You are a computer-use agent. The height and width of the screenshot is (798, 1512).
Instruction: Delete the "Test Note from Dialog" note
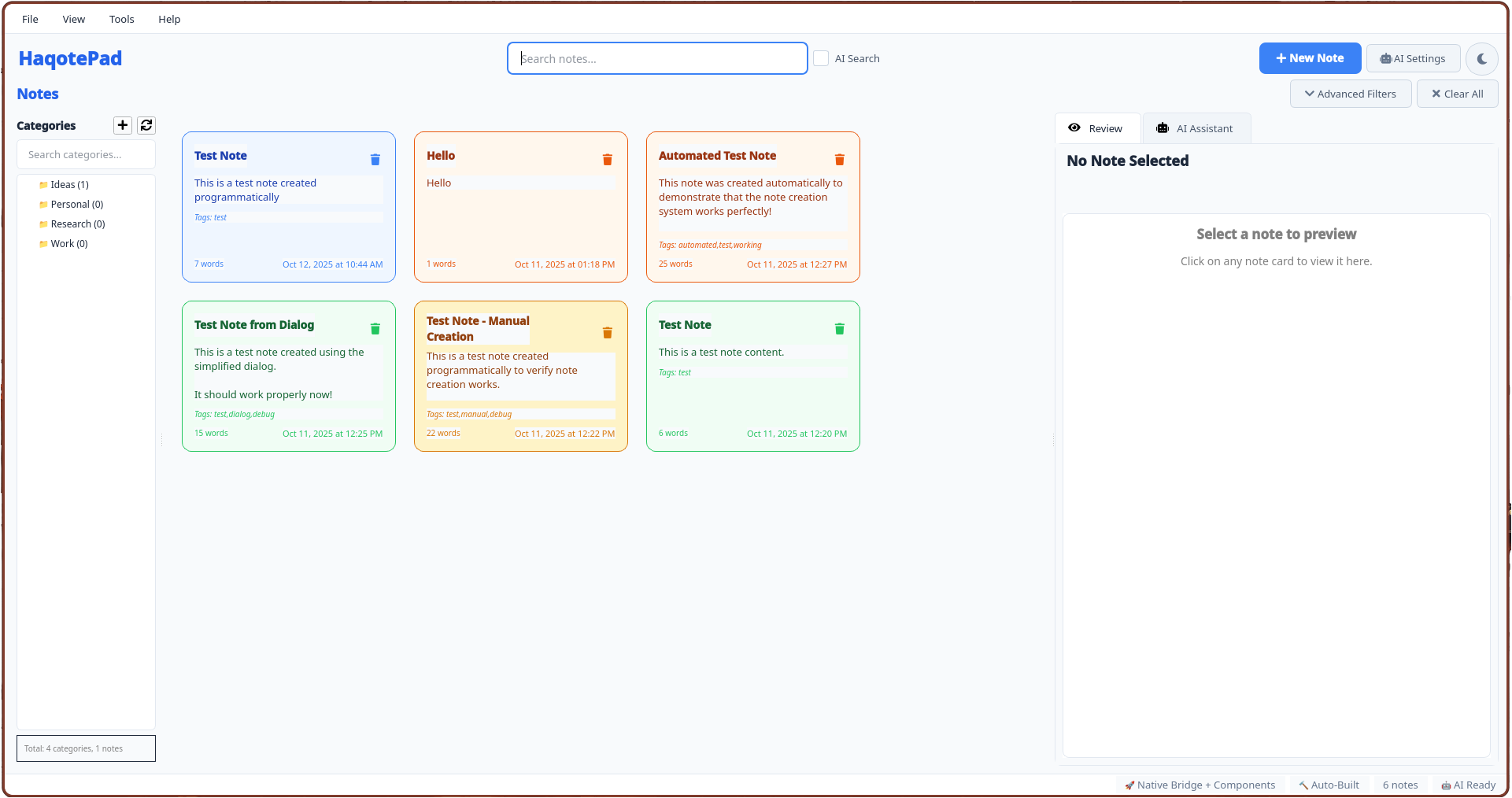375,329
